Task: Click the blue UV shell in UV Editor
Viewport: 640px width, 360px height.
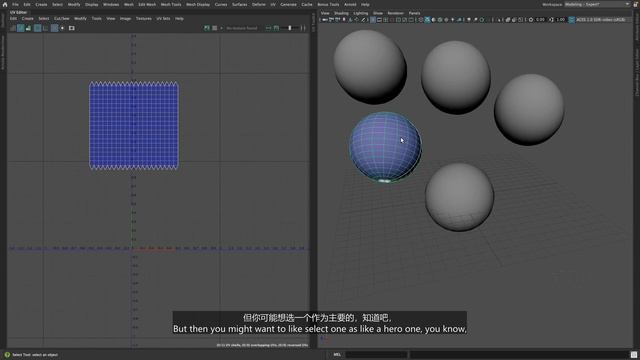Action: (x=134, y=125)
